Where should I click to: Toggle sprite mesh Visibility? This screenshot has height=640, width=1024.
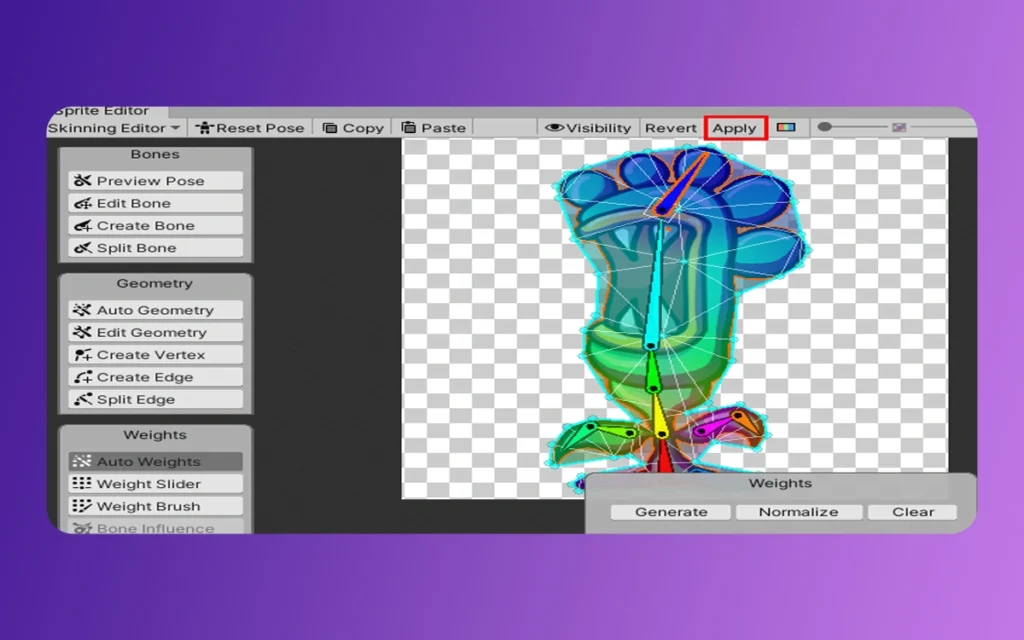tap(587, 127)
